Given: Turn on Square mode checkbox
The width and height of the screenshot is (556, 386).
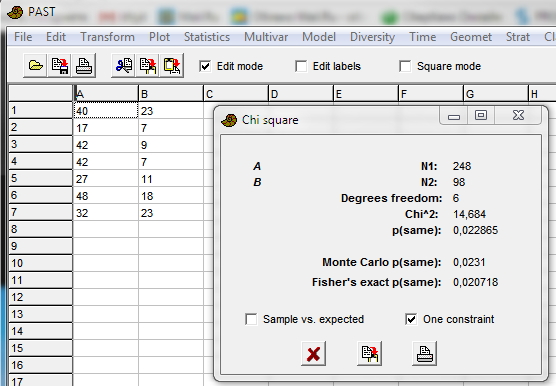Looking at the screenshot, I should (x=405, y=66).
